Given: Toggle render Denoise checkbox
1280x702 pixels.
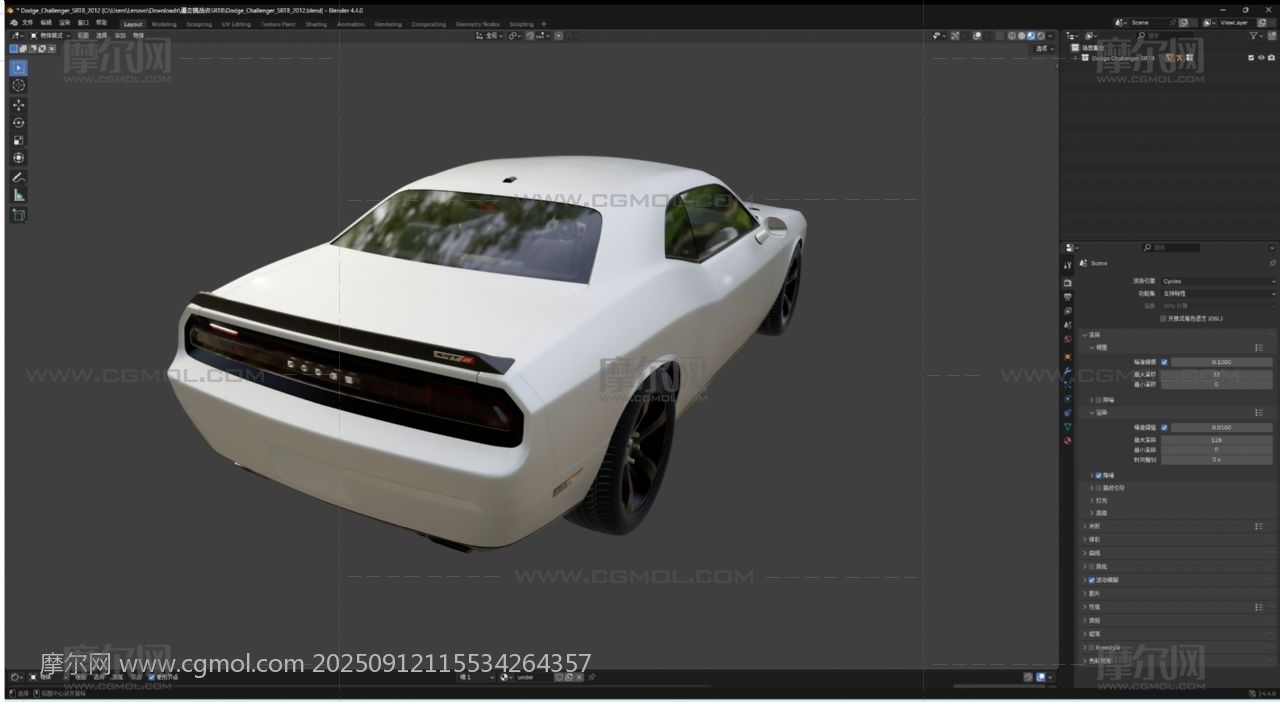Looking at the screenshot, I should tap(1099, 475).
